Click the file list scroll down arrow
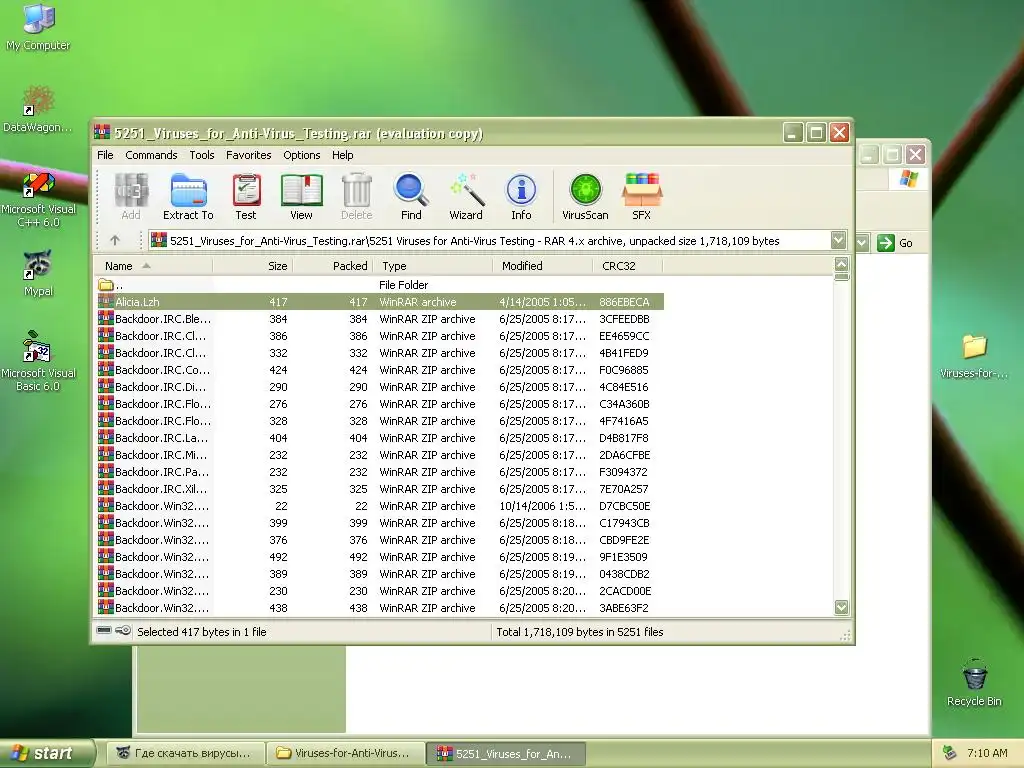1024x768 pixels. pos(841,607)
